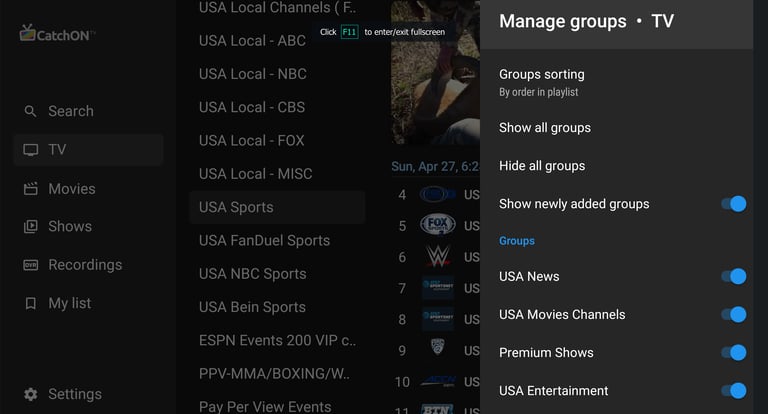Click the Sun, Apr 27 date header

point(435,167)
